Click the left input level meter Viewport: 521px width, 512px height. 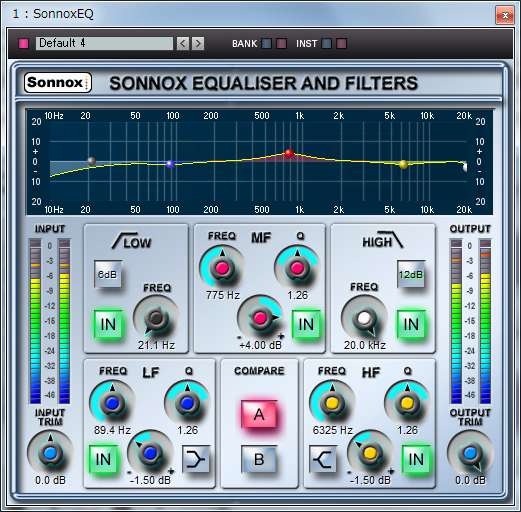coord(35,321)
